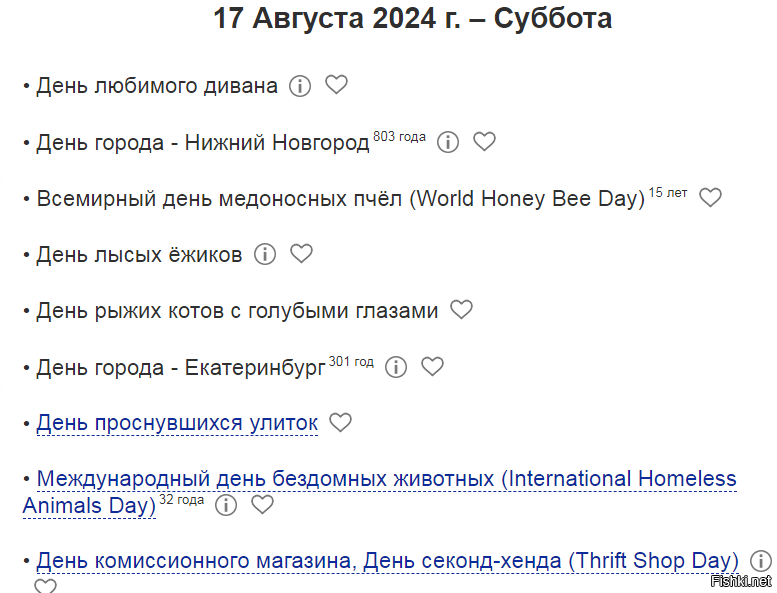
Task: Click the 32 года superscript label
Action: click(181, 499)
